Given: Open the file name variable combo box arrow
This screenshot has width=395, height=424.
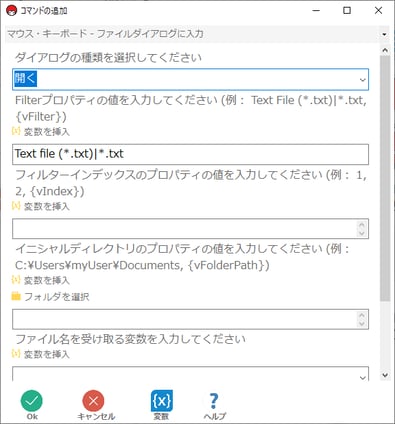Looking at the screenshot, I should tap(363, 377).
